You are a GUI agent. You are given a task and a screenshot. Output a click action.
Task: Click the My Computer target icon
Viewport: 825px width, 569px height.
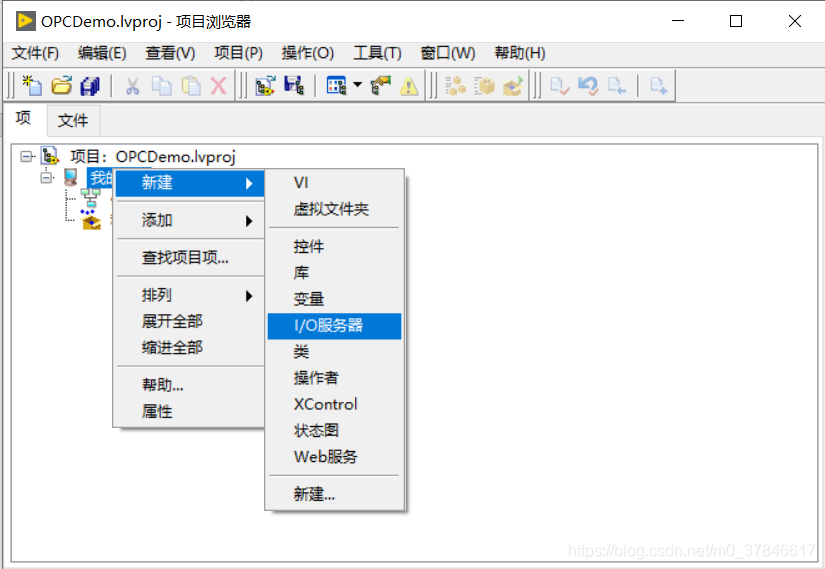pyautogui.click(x=71, y=177)
